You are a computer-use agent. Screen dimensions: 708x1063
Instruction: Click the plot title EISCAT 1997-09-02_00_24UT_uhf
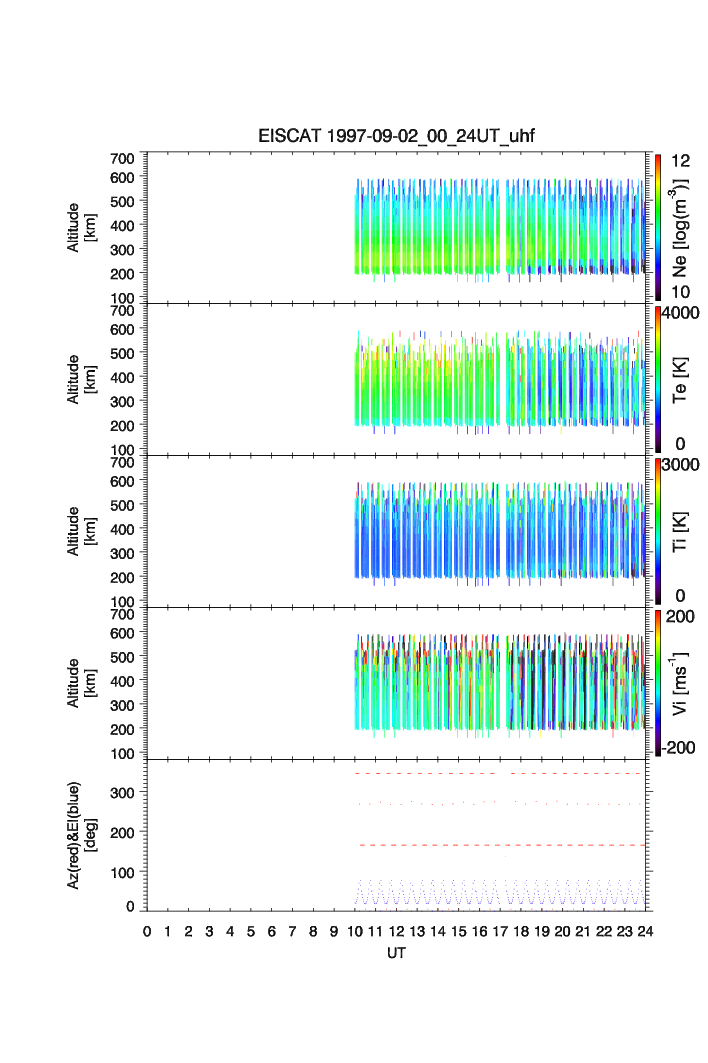coord(396,136)
